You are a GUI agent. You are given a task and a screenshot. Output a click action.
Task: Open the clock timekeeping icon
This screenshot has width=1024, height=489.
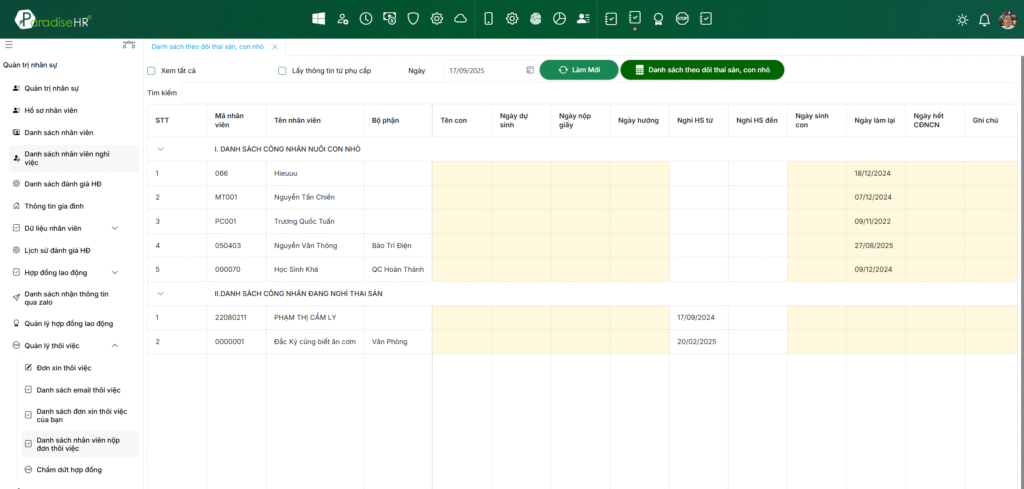pos(366,19)
